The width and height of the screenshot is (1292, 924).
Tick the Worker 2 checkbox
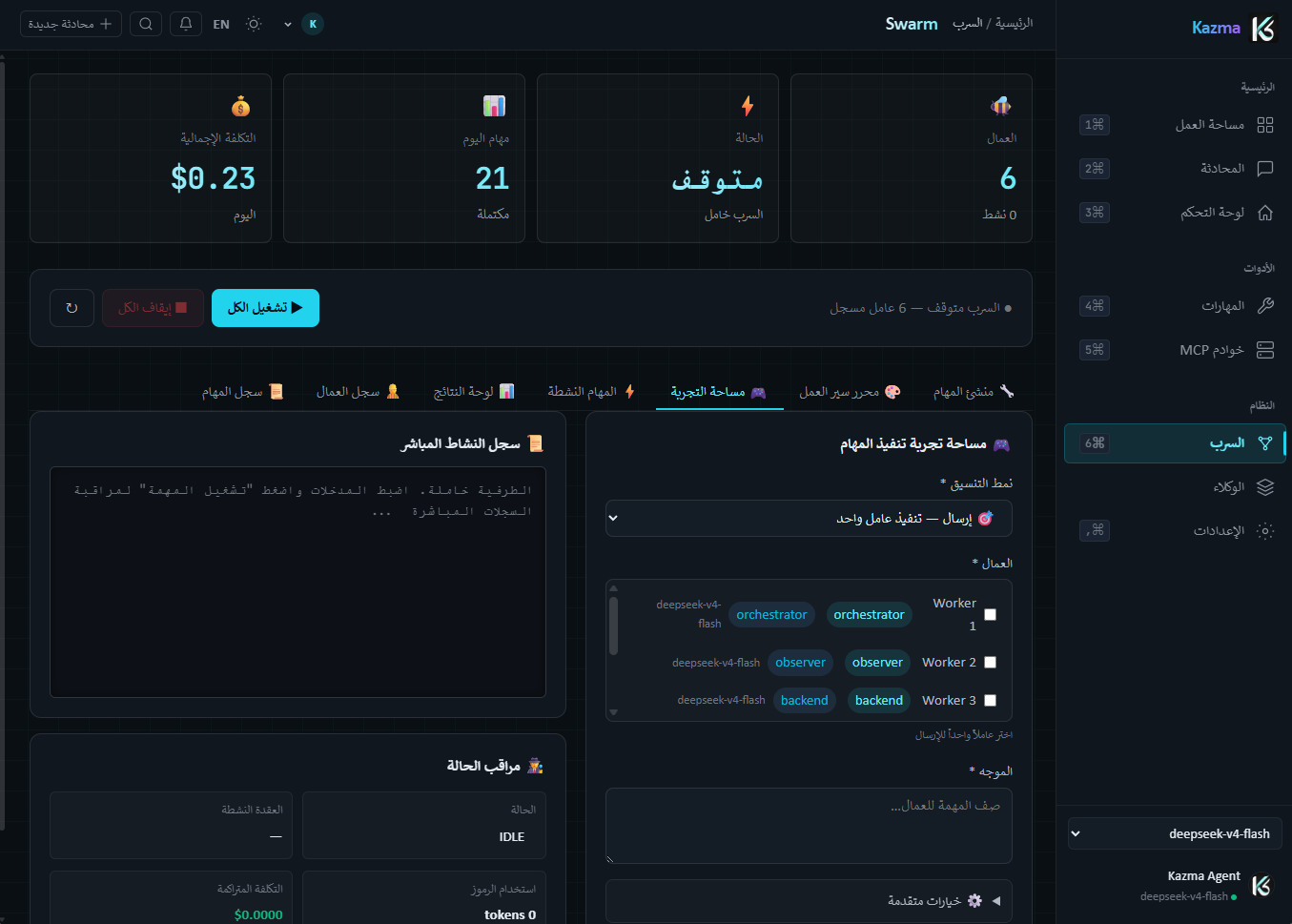(x=990, y=662)
